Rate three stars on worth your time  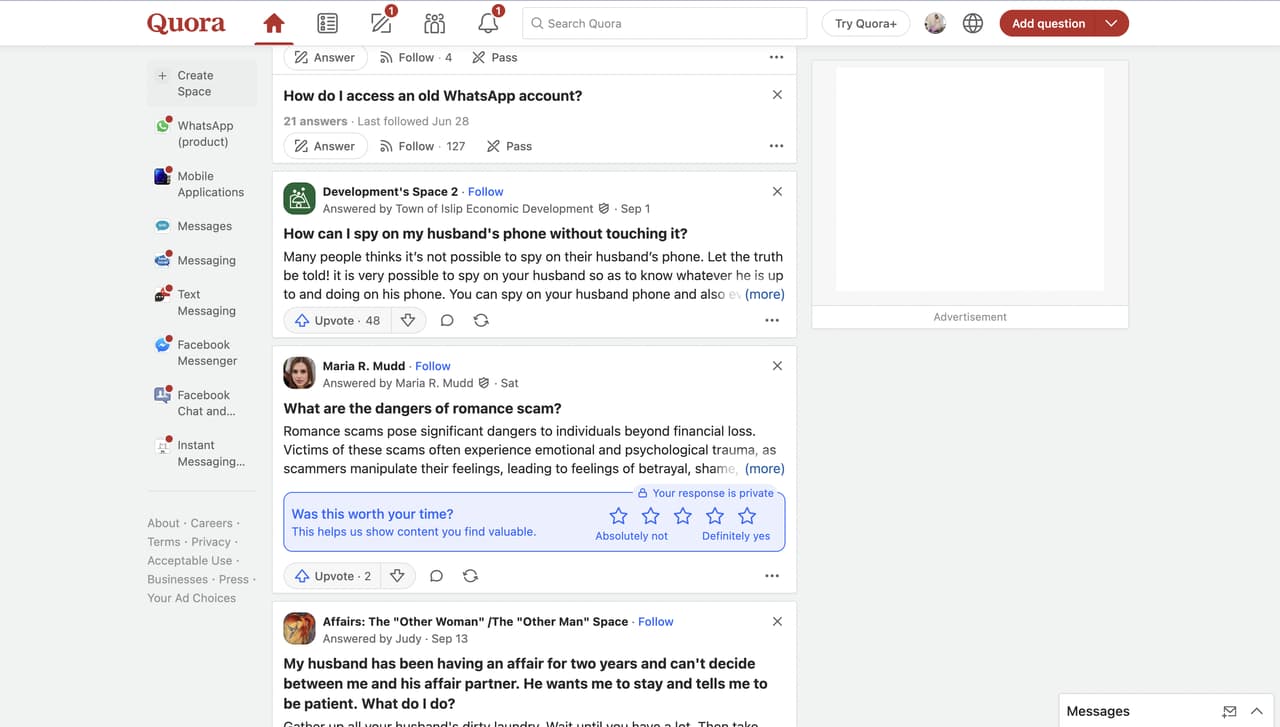(683, 516)
